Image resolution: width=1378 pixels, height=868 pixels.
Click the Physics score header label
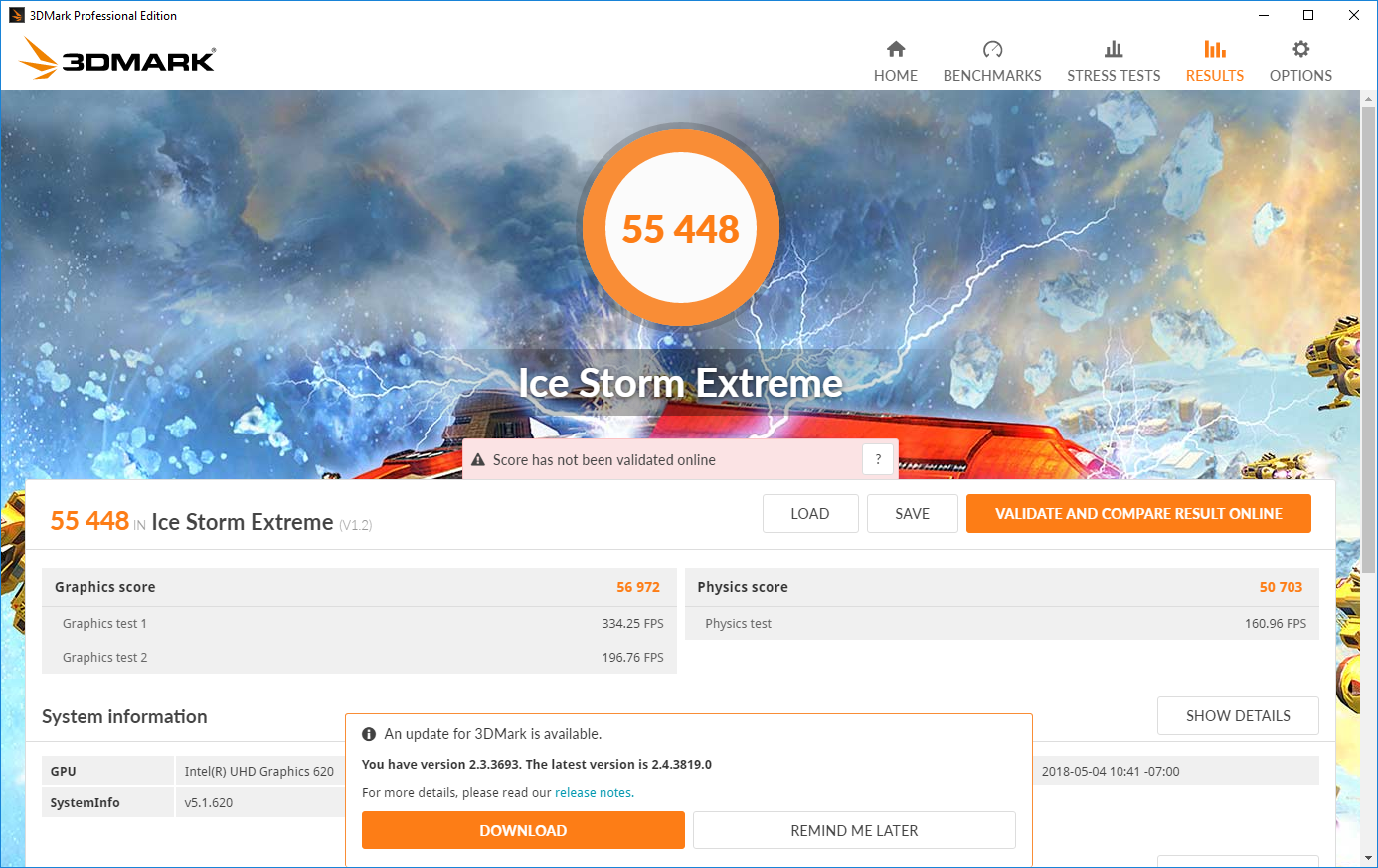pyautogui.click(x=743, y=587)
